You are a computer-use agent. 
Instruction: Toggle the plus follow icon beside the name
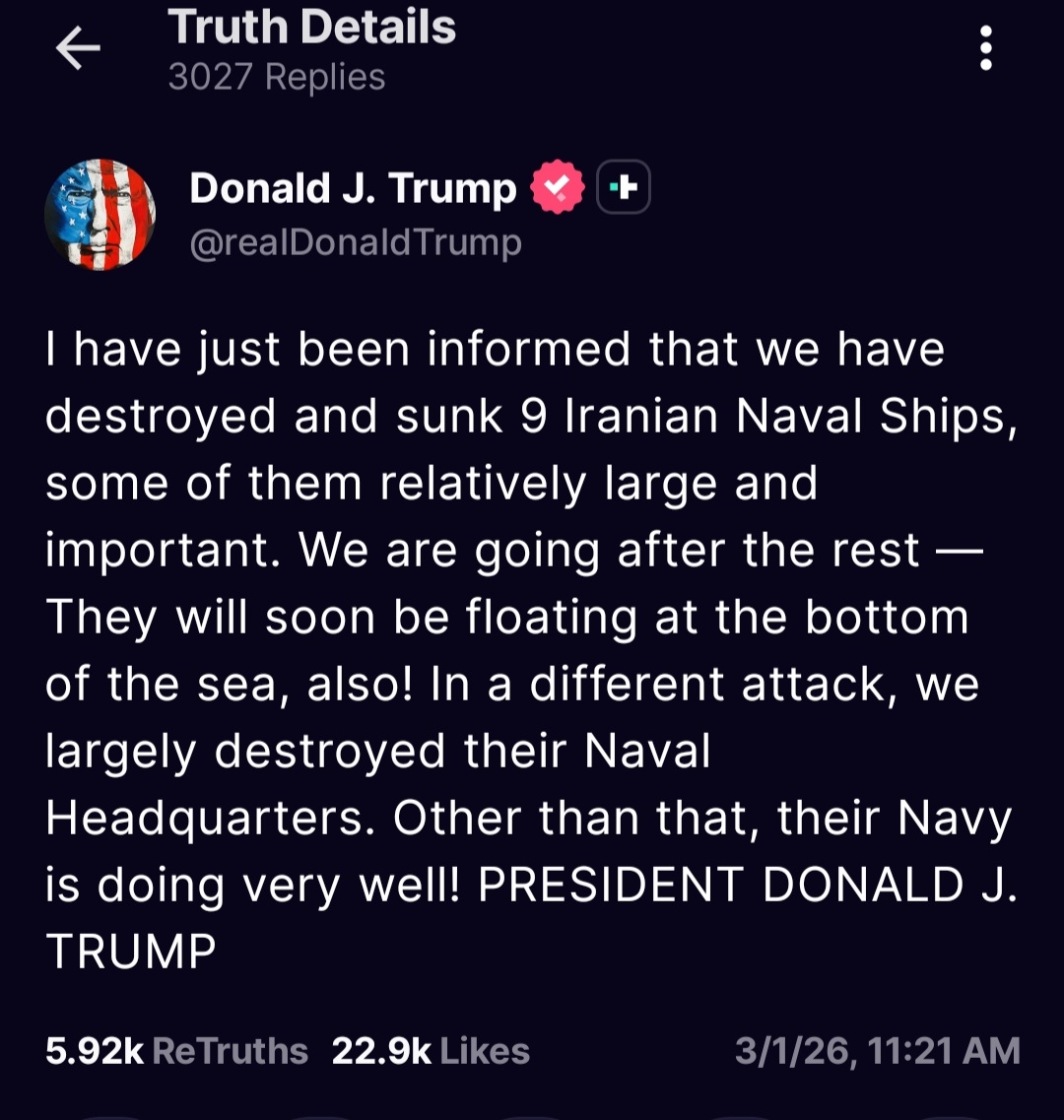point(623,186)
